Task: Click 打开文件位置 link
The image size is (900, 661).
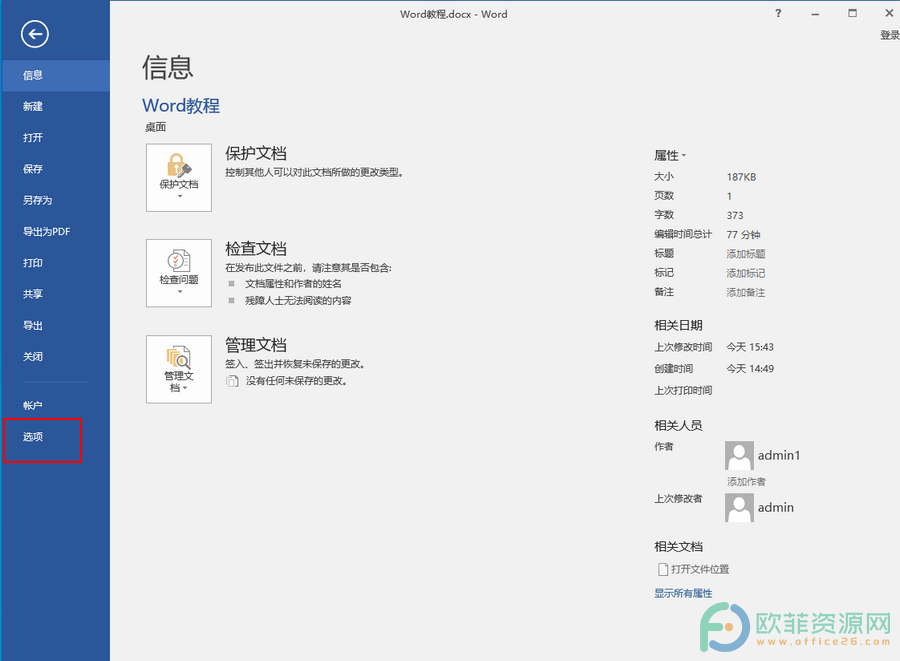Action: pos(700,569)
